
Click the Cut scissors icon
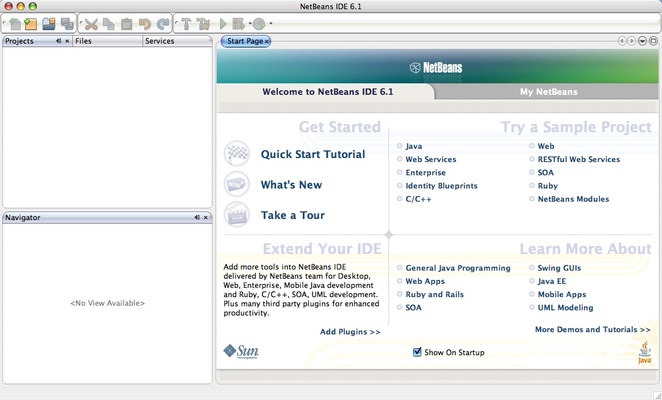coord(91,24)
